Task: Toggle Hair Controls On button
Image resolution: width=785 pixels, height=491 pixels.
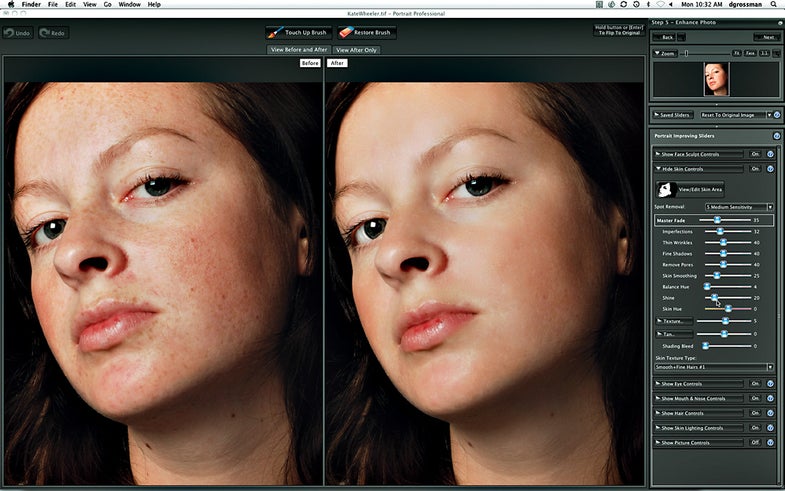Action: coord(755,413)
